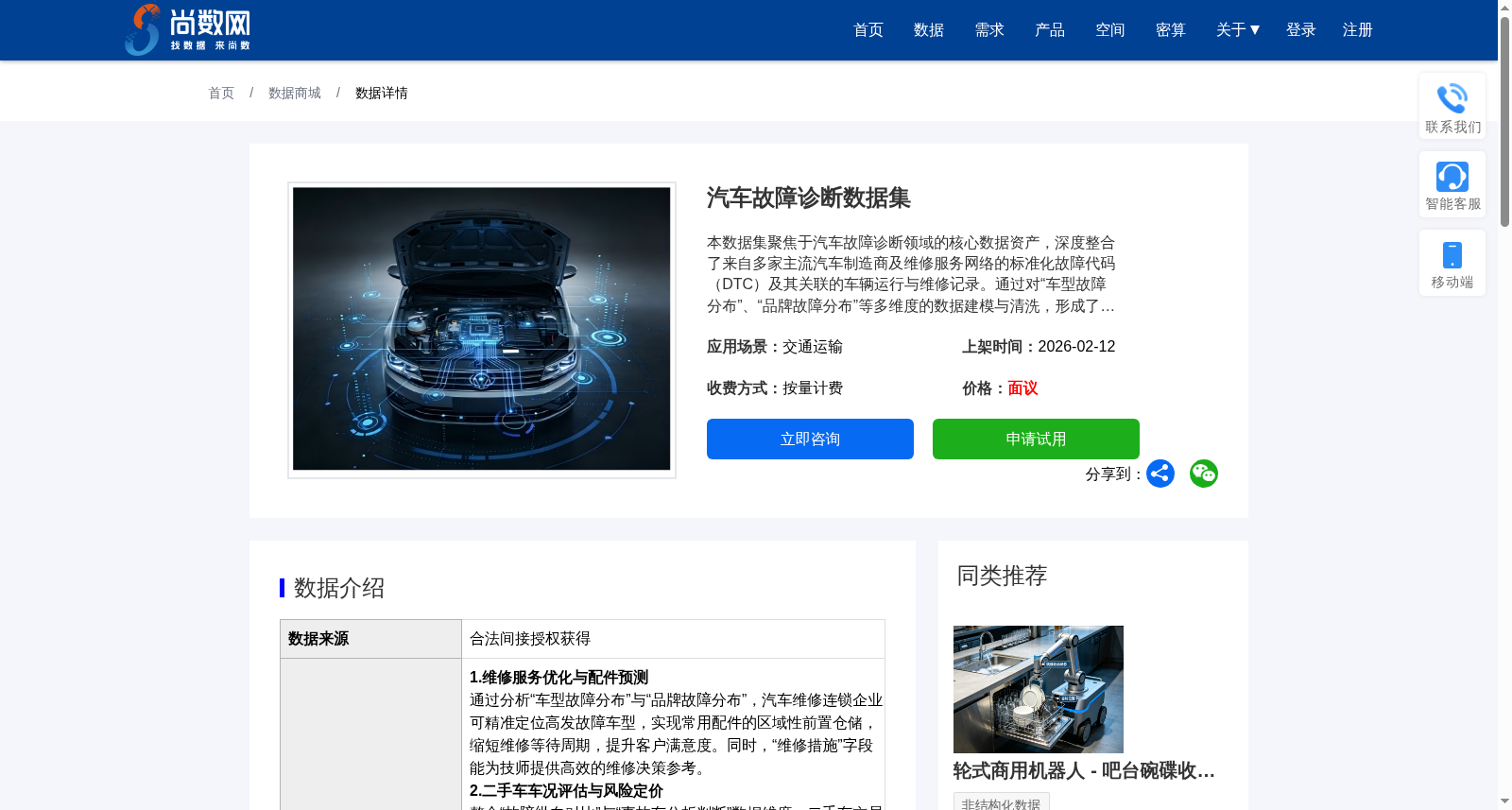Image resolution: width=1512 pixels, height=810 pixels.
Task: Click the blue share icon next to 分享到
Action: tap(1160, 474)
